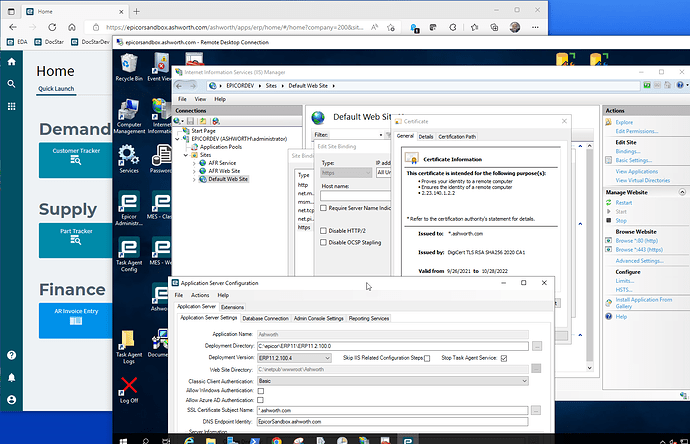Viewport: 690px width, 444px height.
Task: Uncheck Stop Task Agent Service checkbox
Action: point(504,358)
